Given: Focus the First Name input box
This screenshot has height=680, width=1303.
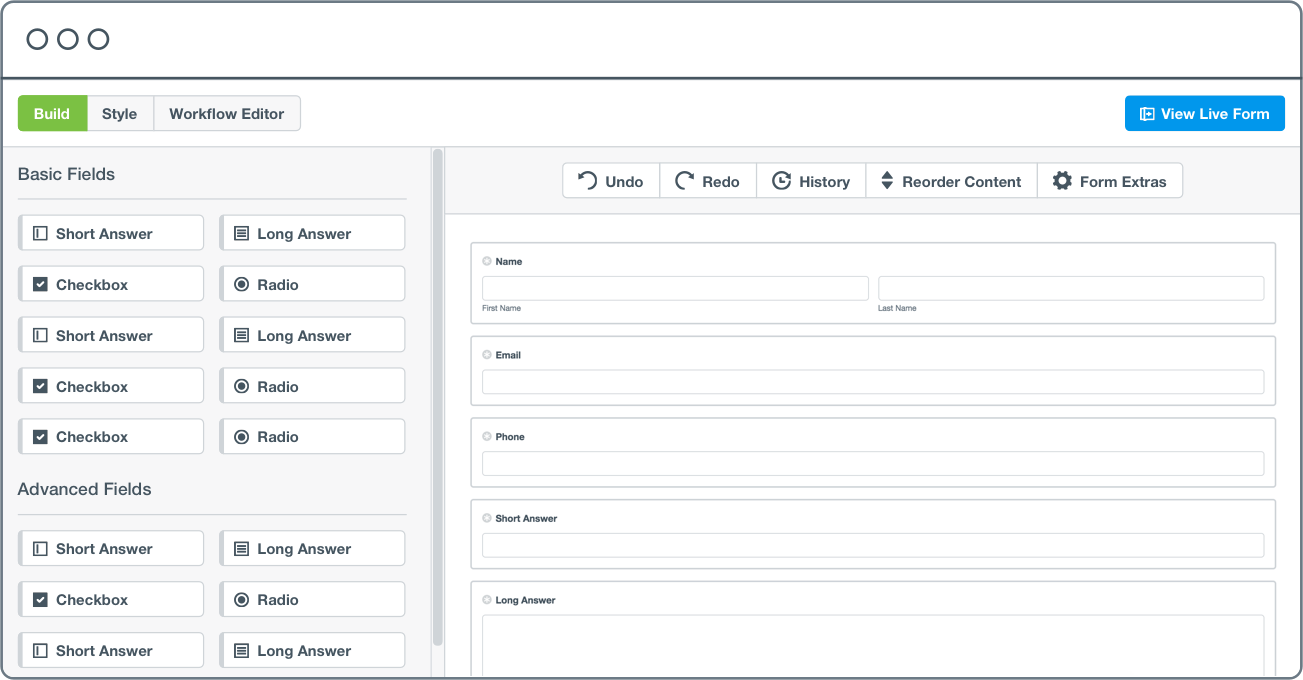Looking at the screenshot, I should (x=675, y=288).
